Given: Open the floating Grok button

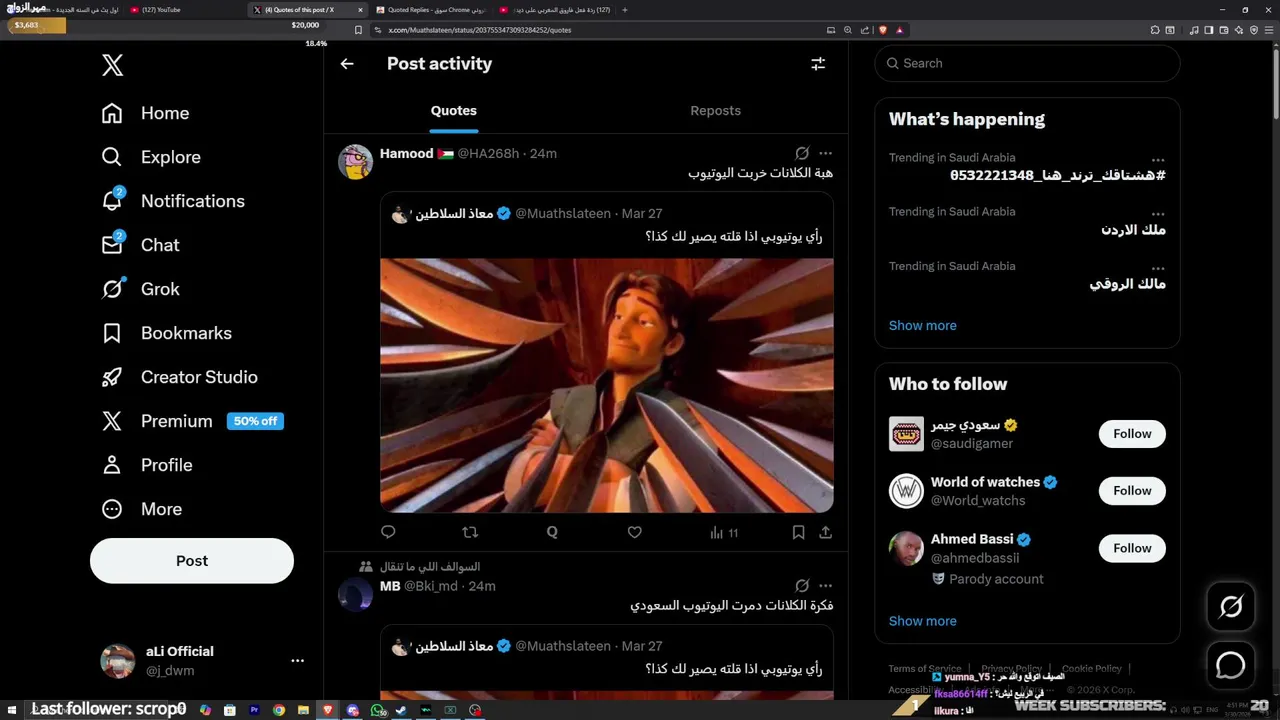Looking at the screenshot, I should (1231, 606).
